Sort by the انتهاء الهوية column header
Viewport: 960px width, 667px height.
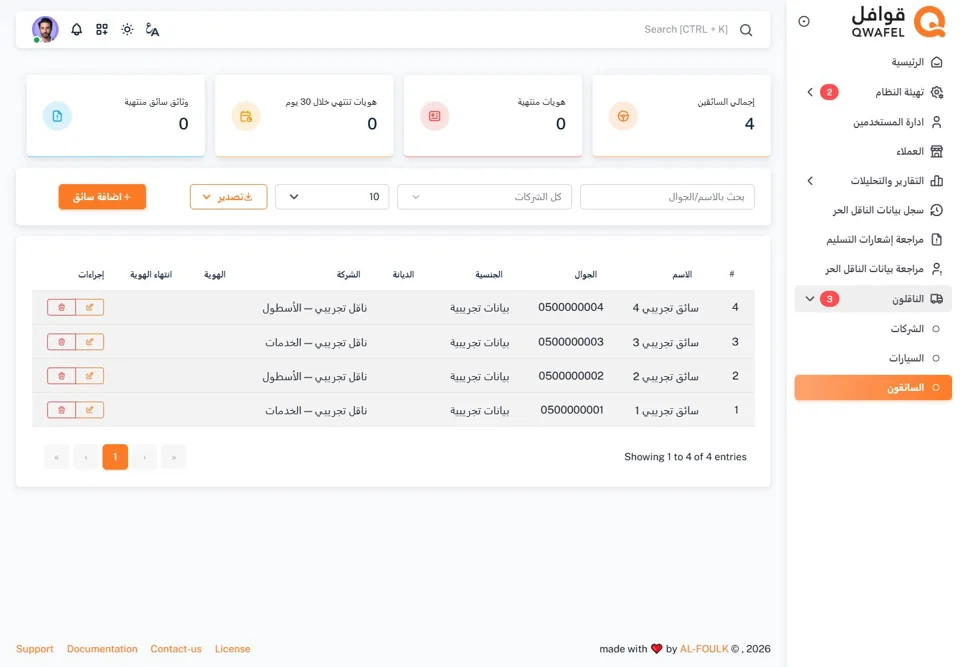(151, 274)
